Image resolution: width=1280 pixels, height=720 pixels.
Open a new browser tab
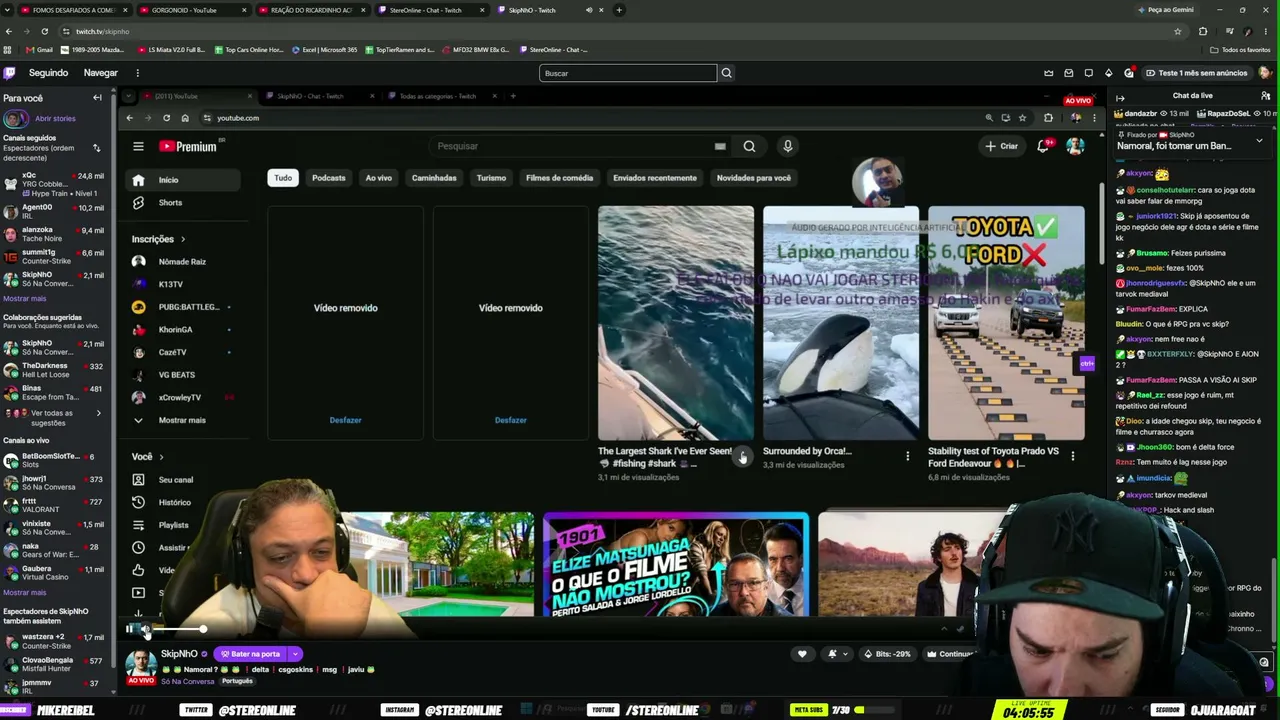[x=619, y=10]
